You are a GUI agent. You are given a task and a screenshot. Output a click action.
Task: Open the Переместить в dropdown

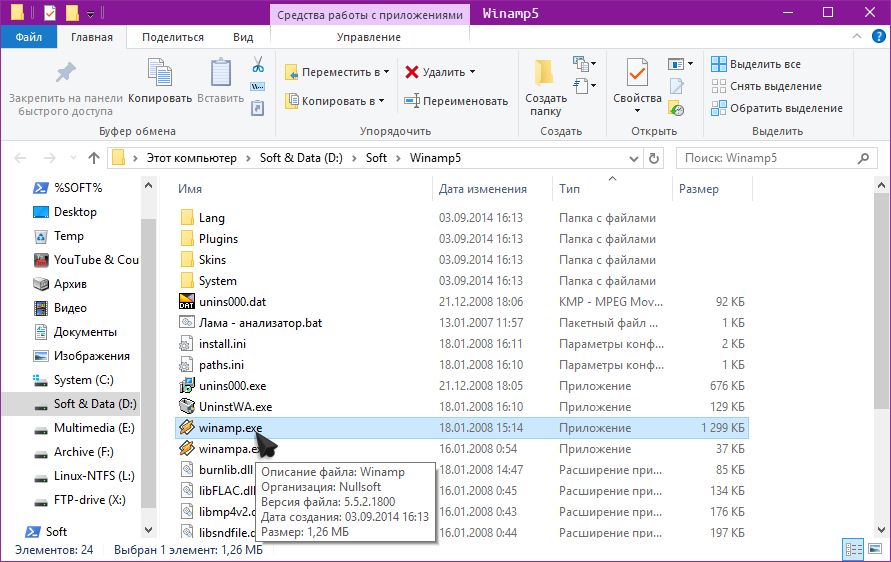337,72
